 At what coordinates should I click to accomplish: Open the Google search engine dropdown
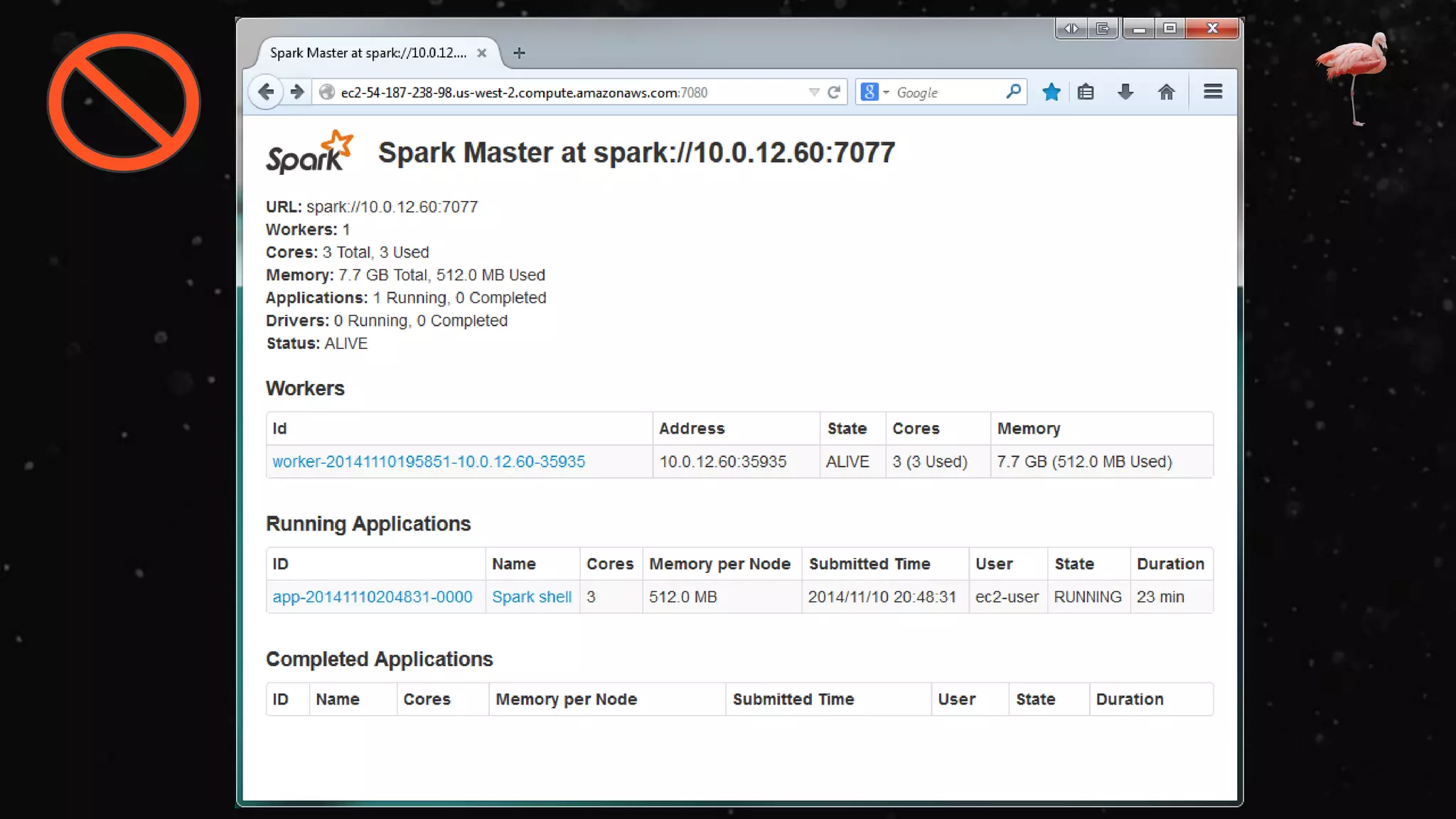(875, 92)
